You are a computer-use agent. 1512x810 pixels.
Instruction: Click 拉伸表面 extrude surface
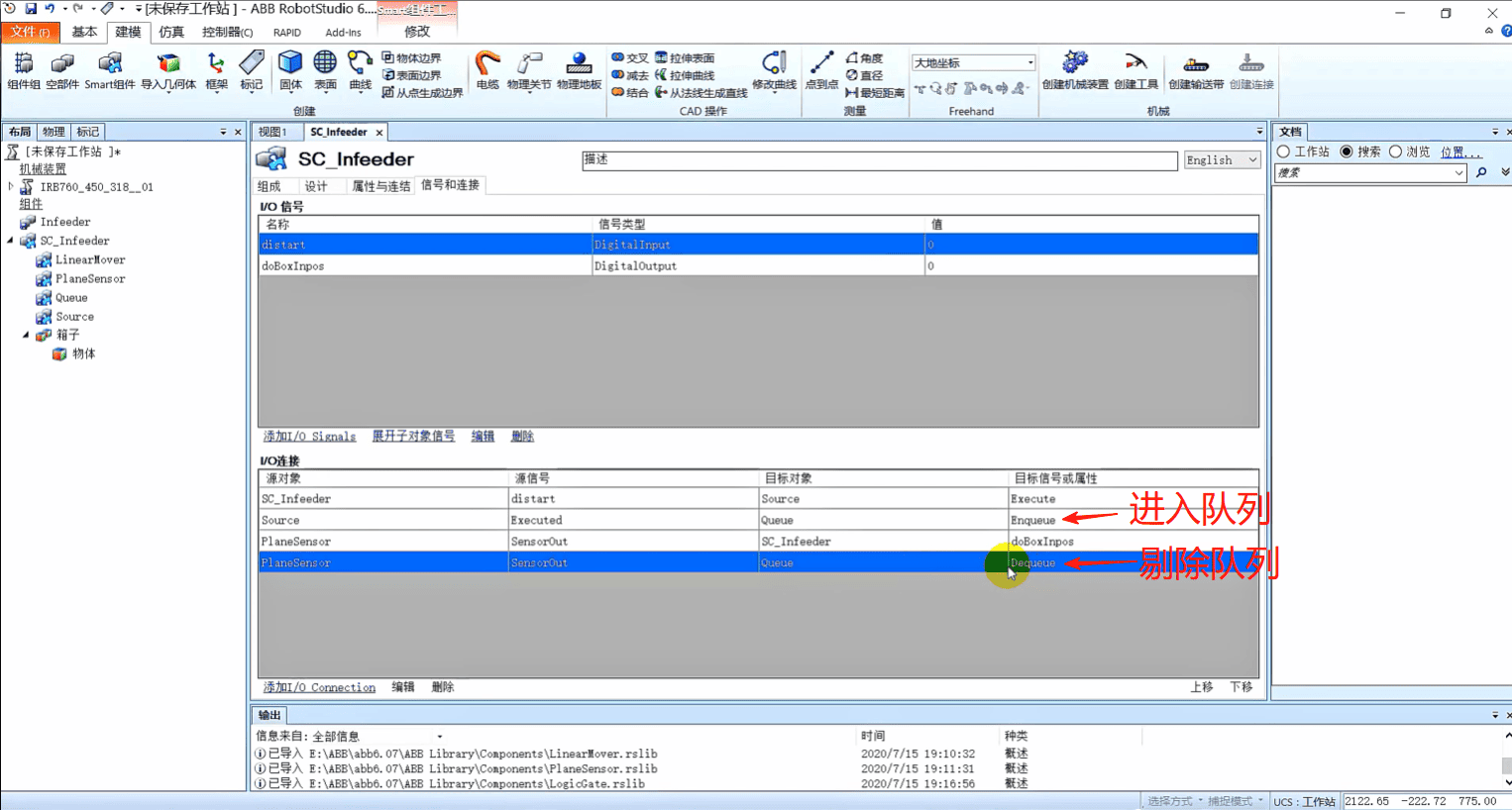685,58
